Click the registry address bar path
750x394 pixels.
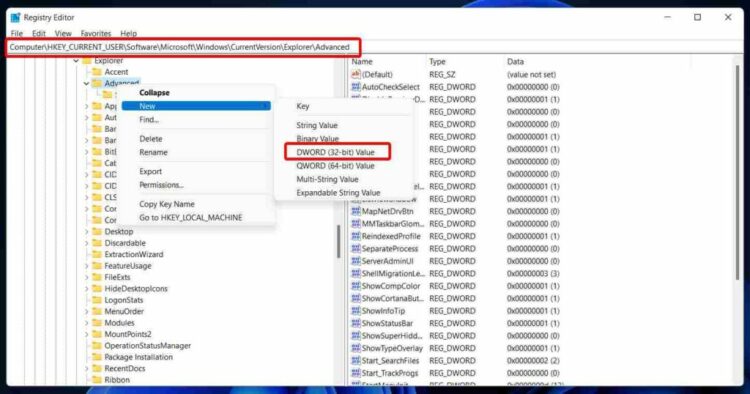pyautogui.click(x=180, y=47)
